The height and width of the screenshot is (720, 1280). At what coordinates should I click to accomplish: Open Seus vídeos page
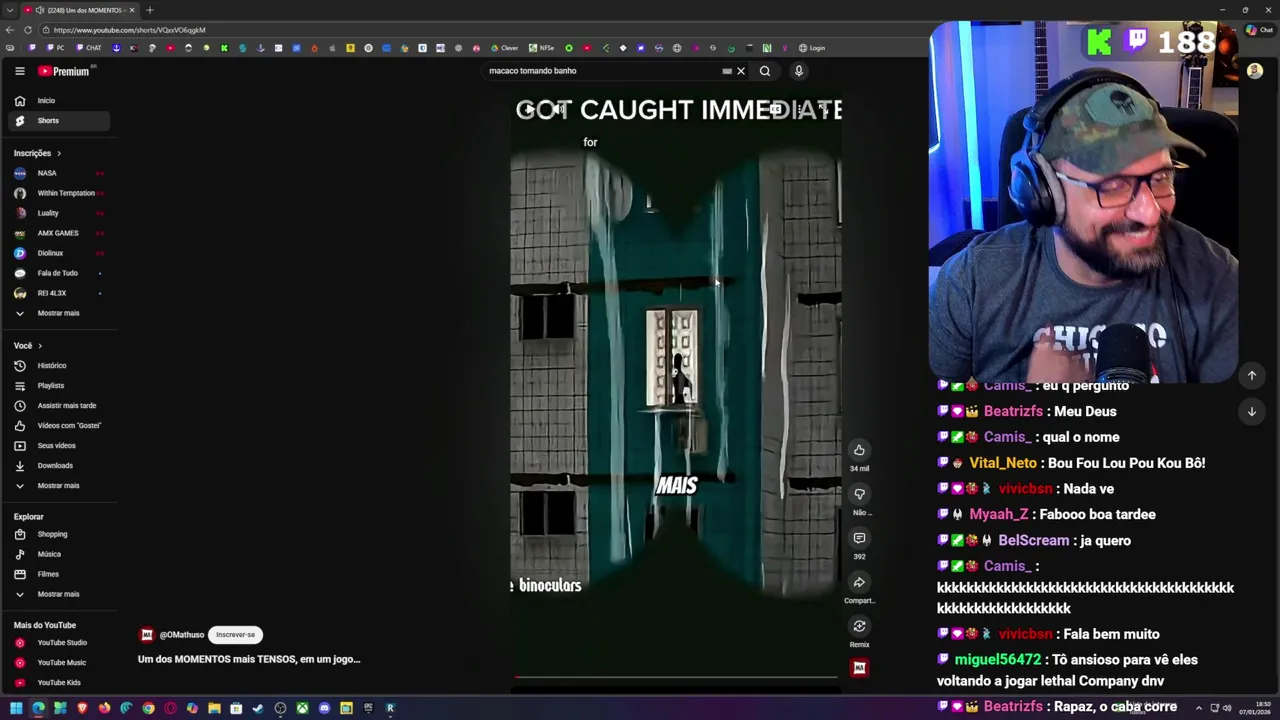58,445
